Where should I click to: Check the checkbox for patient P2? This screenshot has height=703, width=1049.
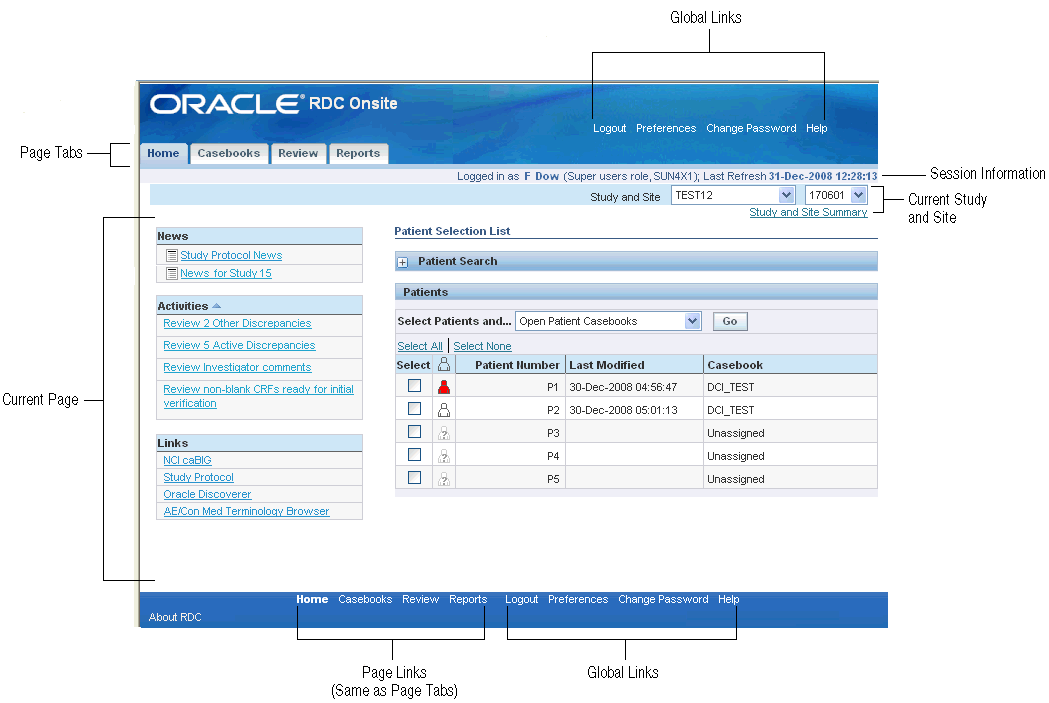point(415,409)
